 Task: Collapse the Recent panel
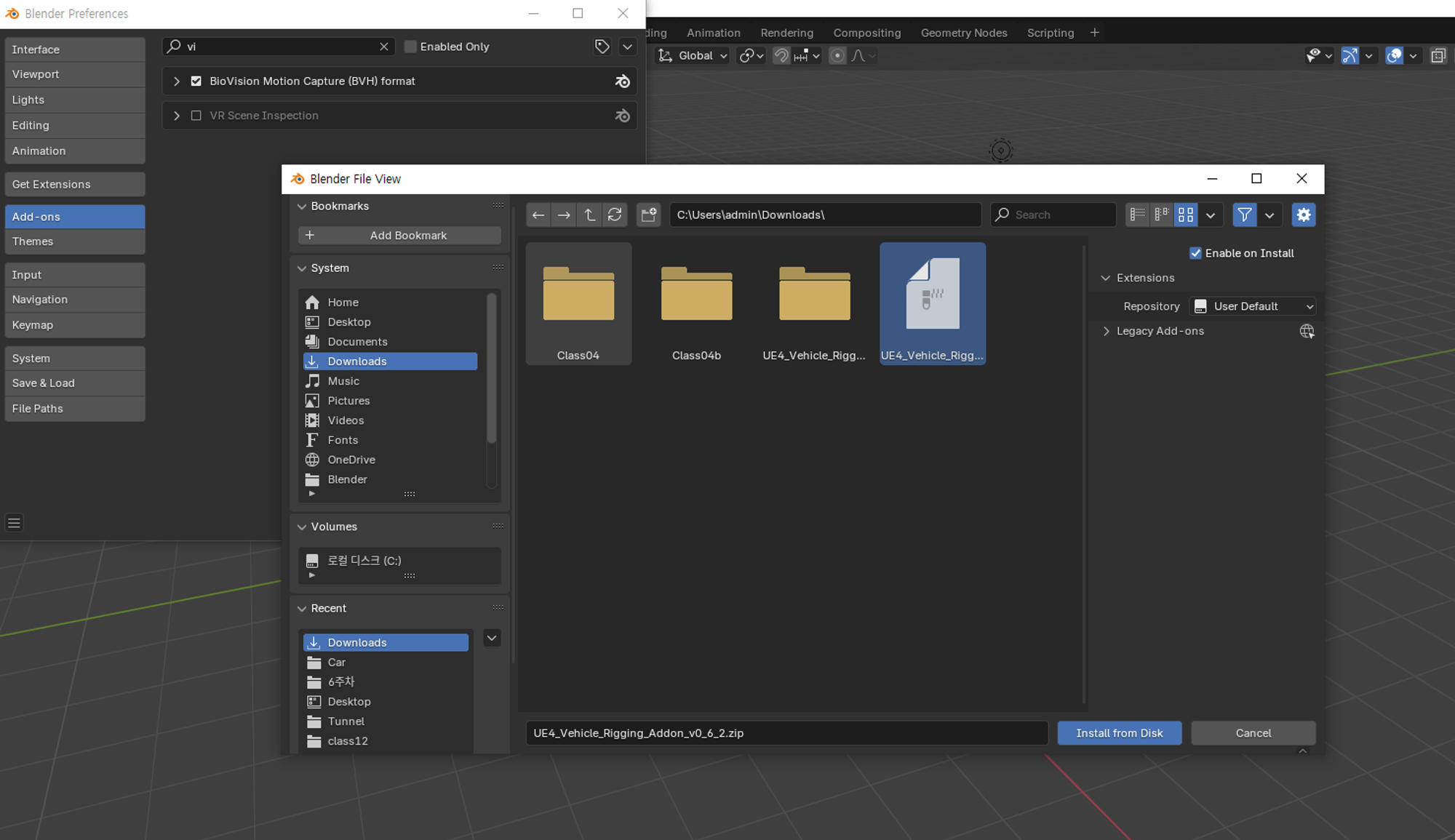click(302, 608)
